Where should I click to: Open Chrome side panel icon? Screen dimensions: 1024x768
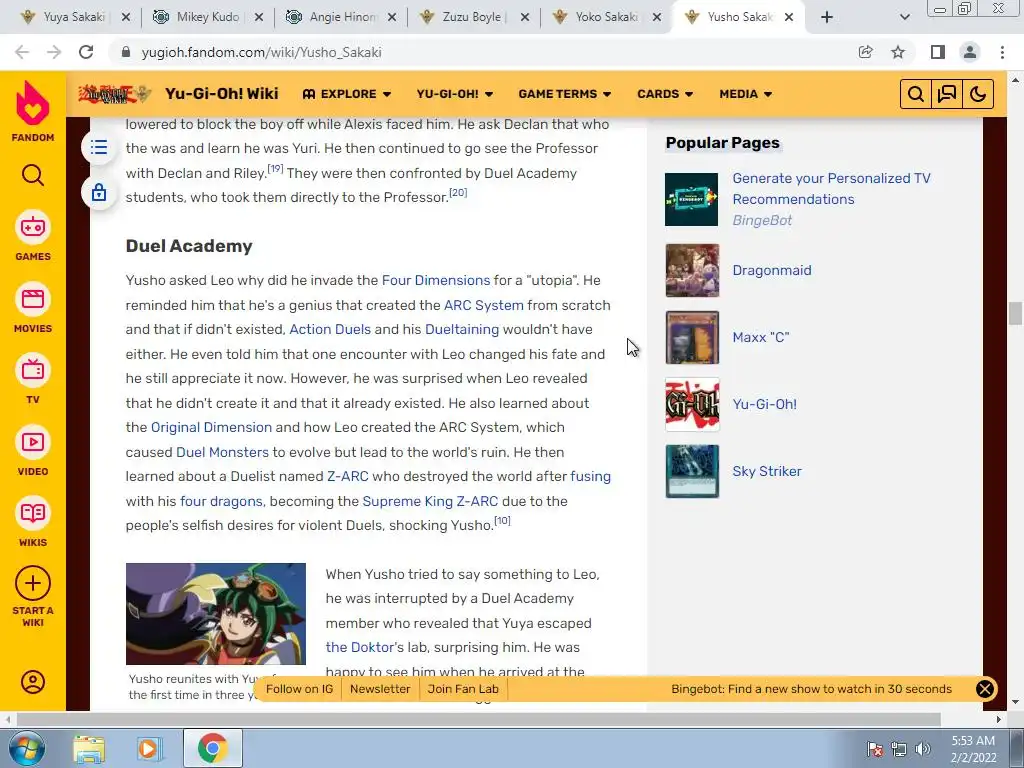[x=938, y=52]
